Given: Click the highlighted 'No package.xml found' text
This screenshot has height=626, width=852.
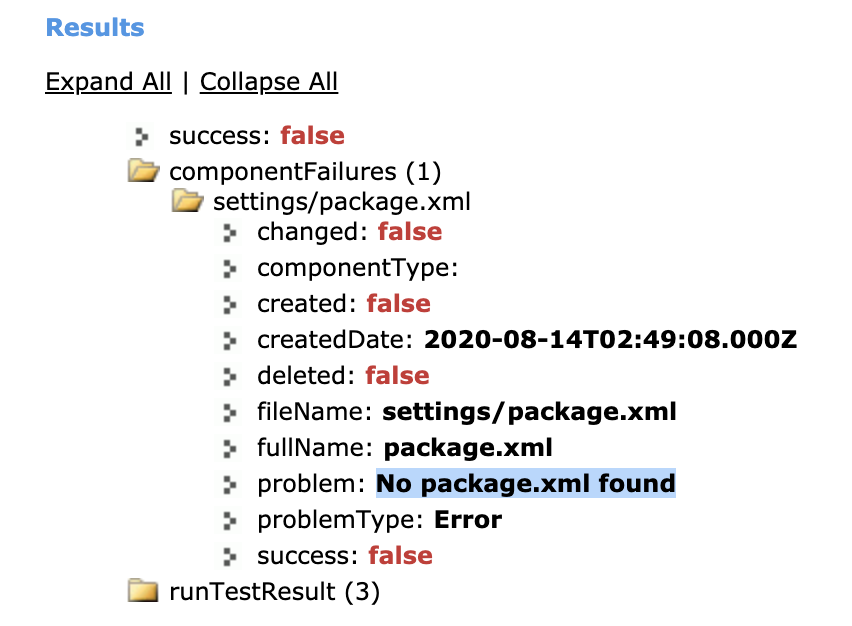Looking at the screenshot, I should click(526, 484).
